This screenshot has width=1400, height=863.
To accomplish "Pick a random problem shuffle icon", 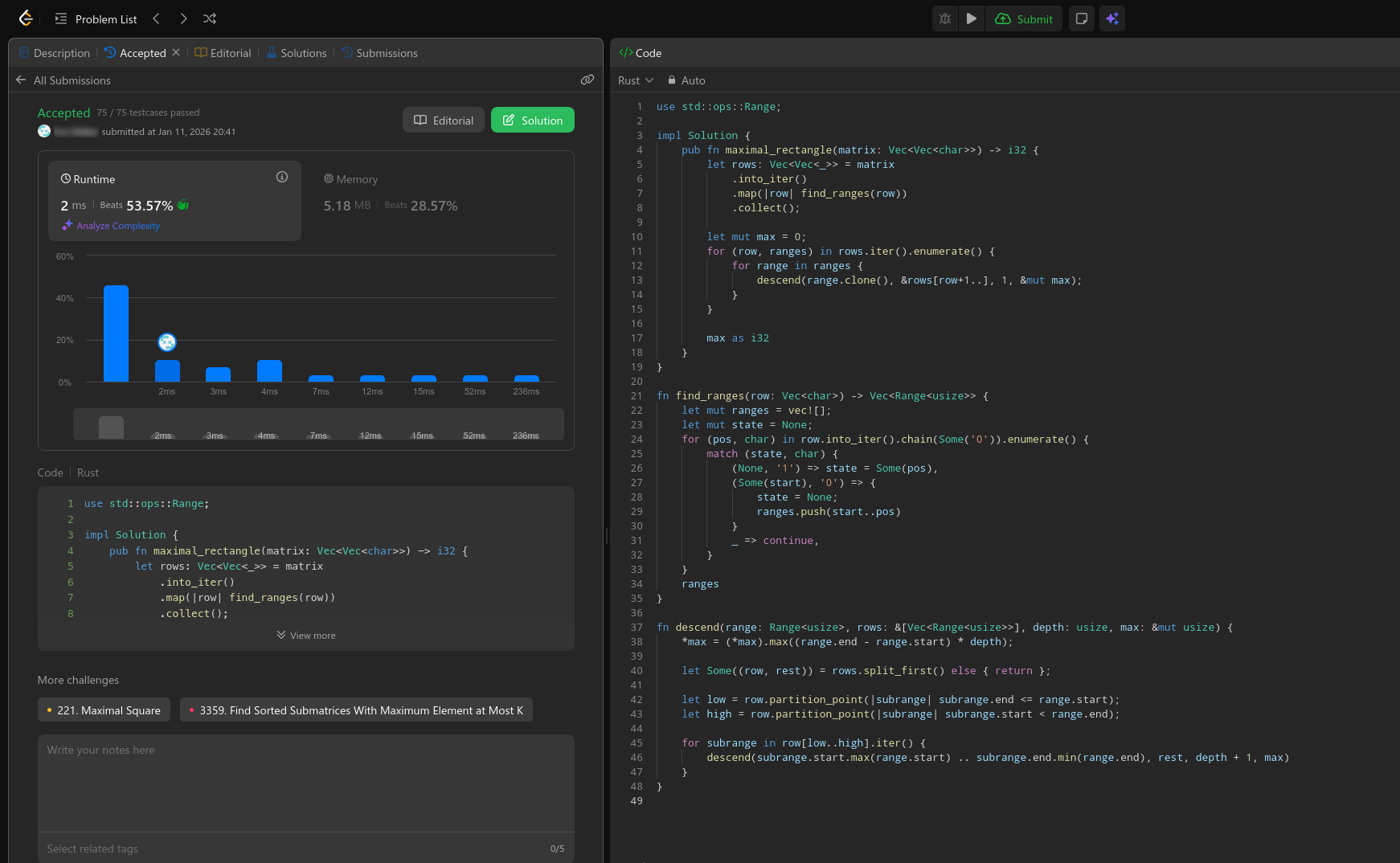I will (210, 18).
